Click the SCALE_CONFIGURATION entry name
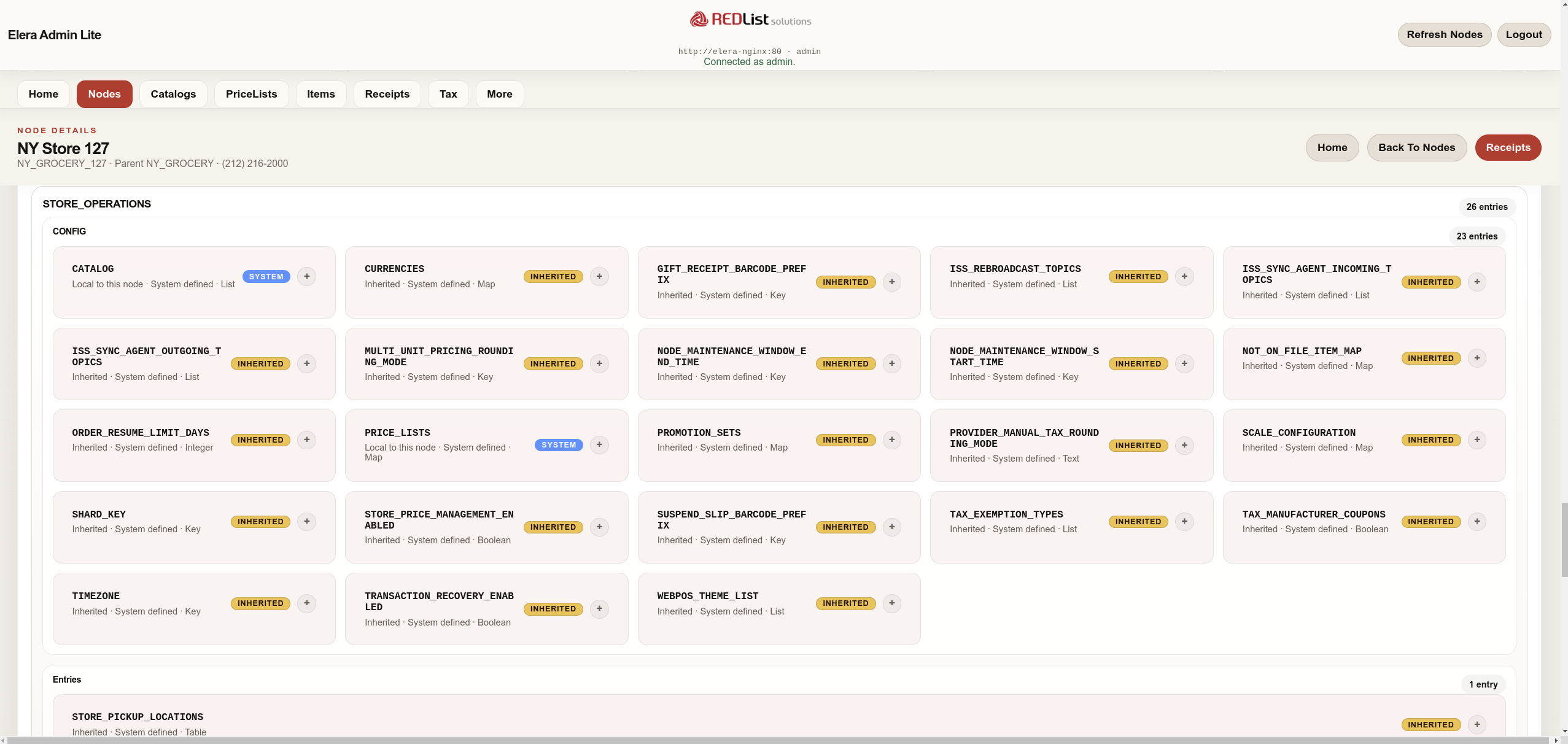The height and width of the screenshot is (744, 1568). 1298,433
